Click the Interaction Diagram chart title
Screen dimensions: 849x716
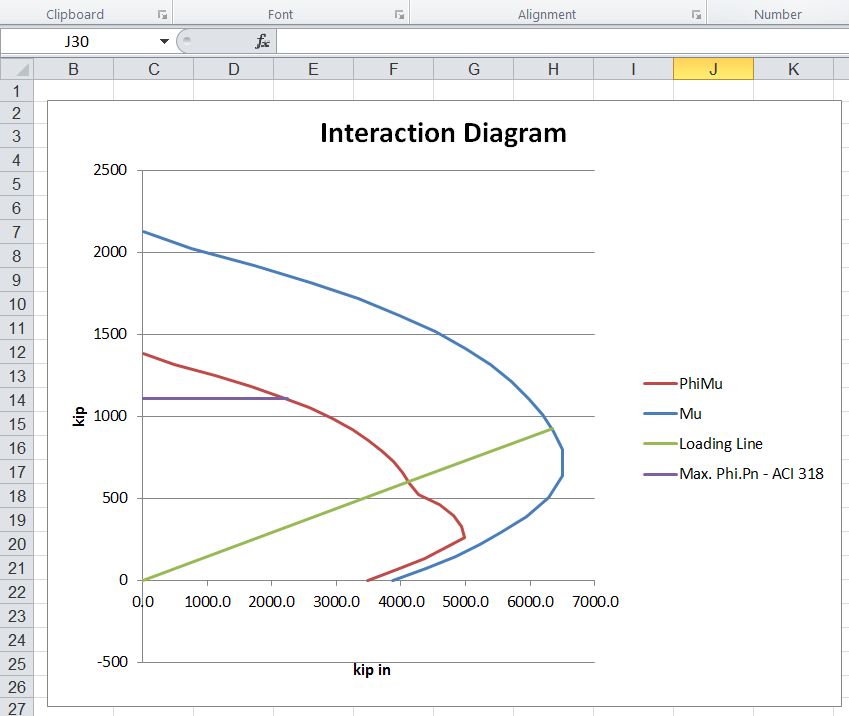click(x=442, y=133)
